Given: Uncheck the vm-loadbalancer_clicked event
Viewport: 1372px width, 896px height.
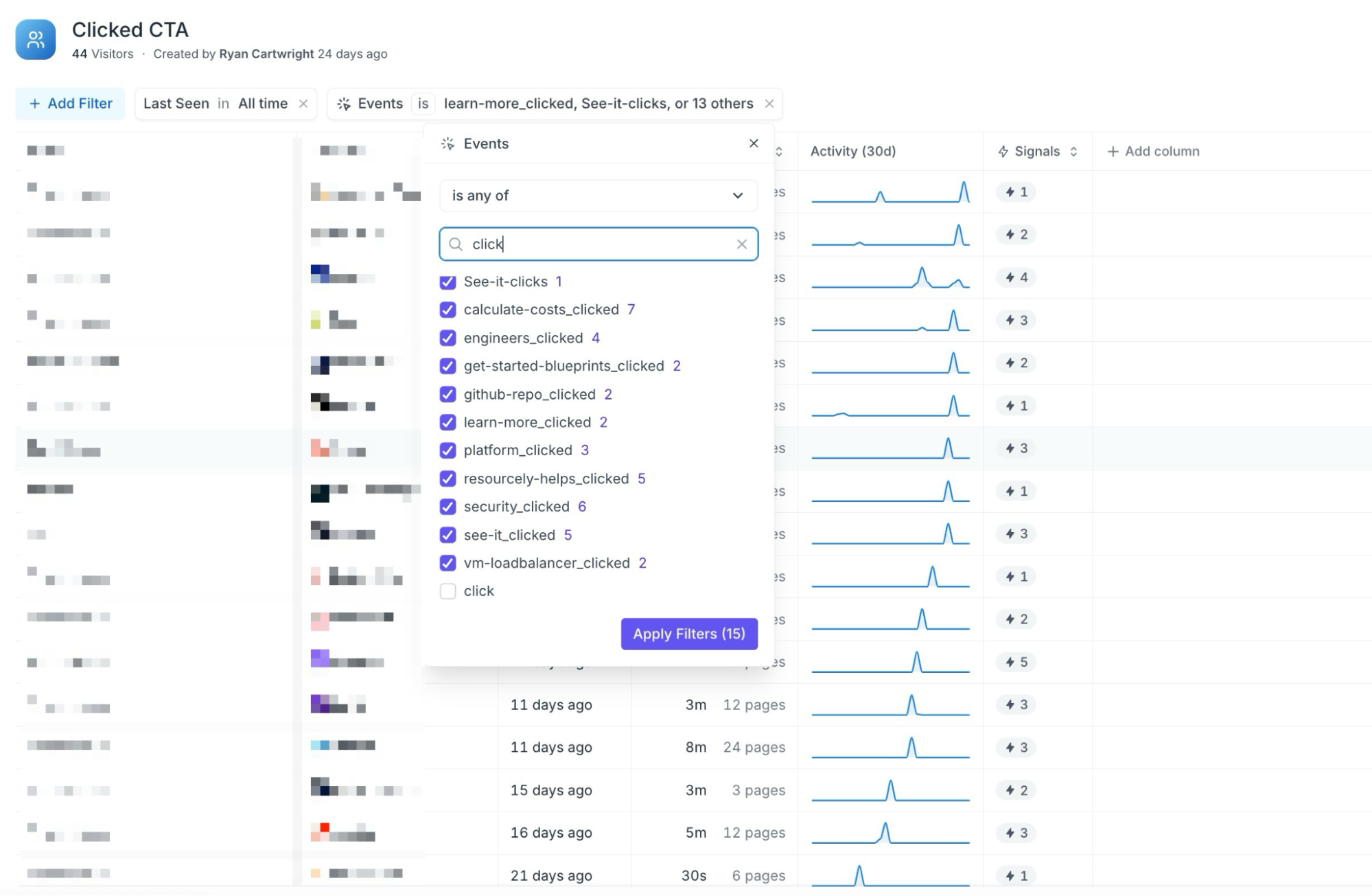Looking at the screenshot, I should click(x=447, y=564).
